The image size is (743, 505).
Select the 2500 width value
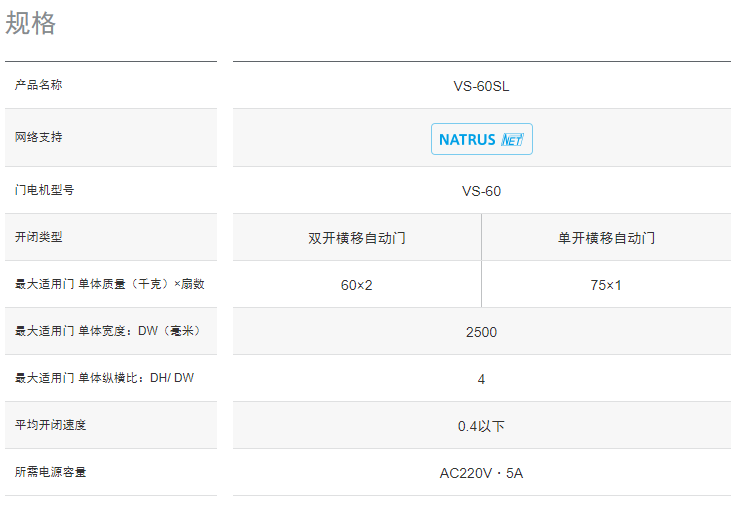pos(481,332)
